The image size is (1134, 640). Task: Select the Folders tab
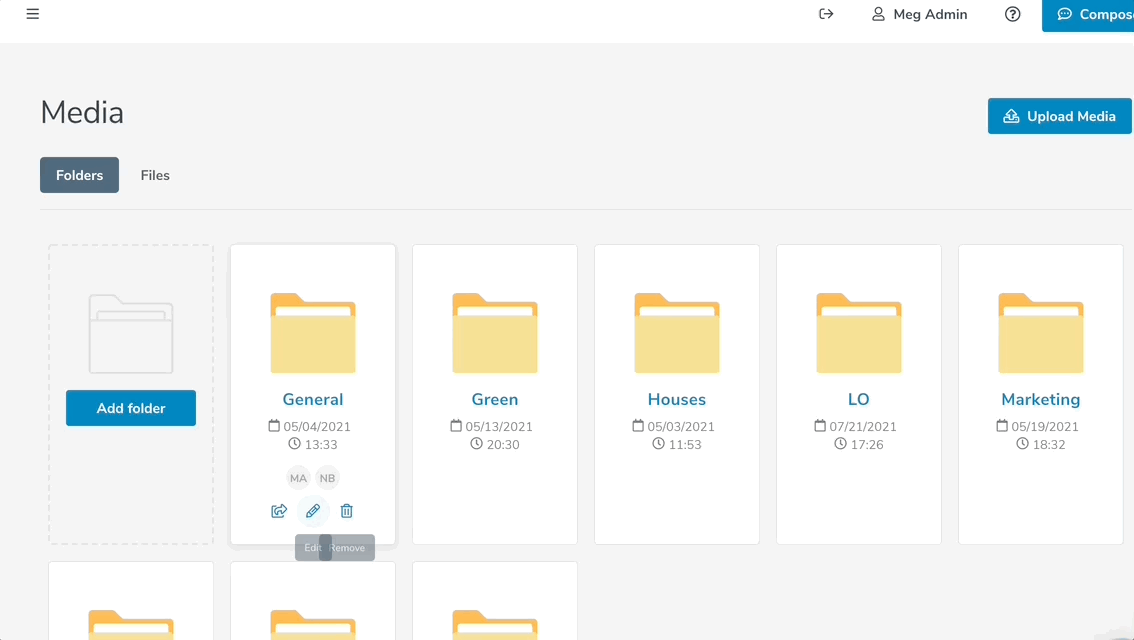coord(79,174)
